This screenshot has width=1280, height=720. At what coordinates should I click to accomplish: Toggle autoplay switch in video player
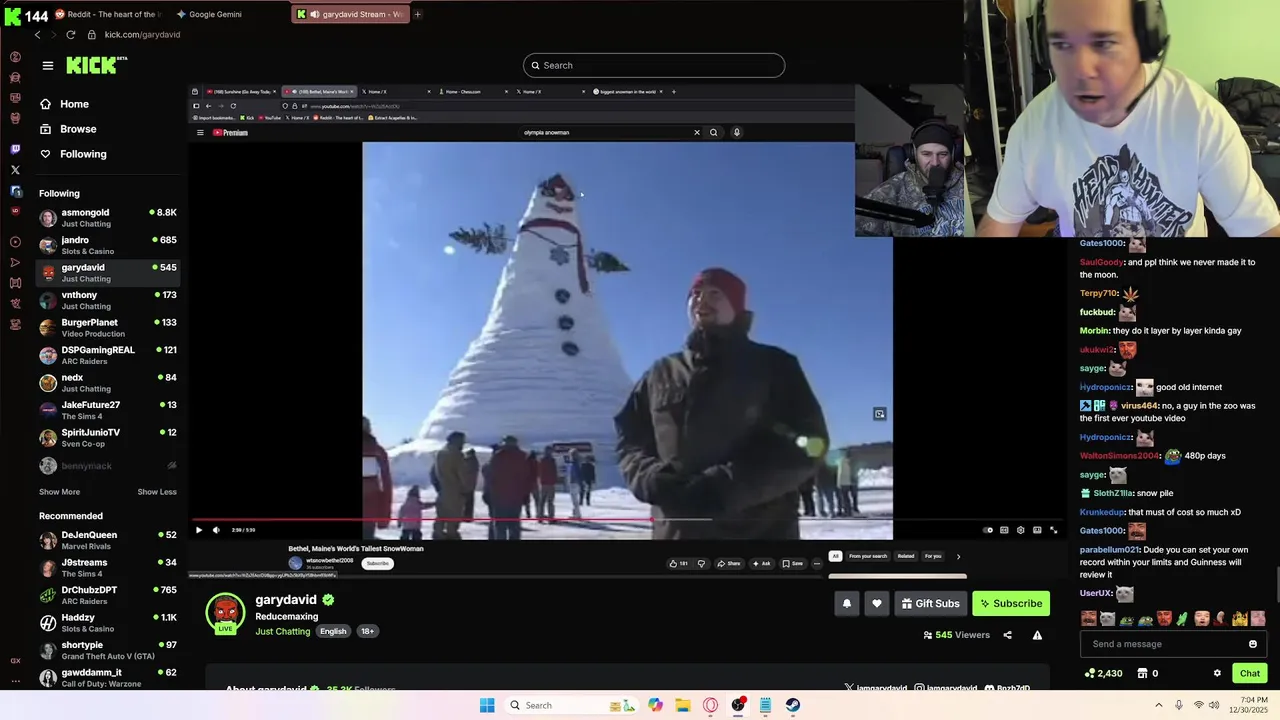pos(988,530)
